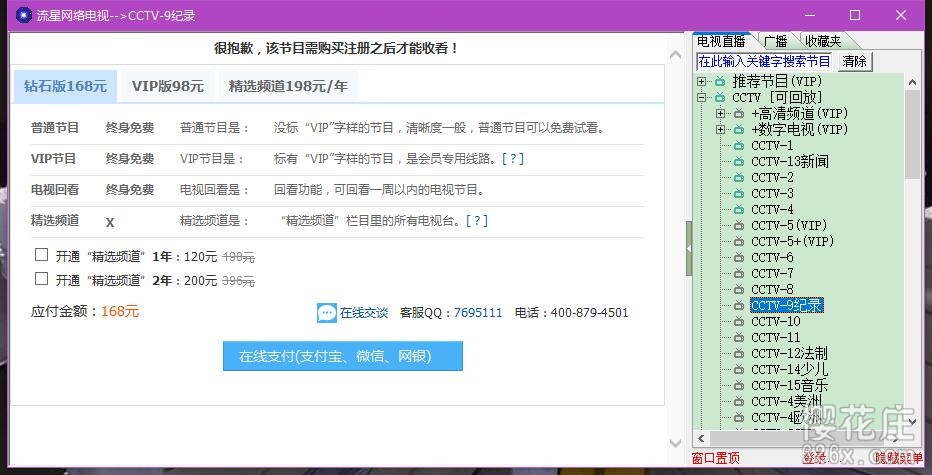Expand the +数字电视(VIP) node
Screen dimensions: 932x475
point(721,129)
